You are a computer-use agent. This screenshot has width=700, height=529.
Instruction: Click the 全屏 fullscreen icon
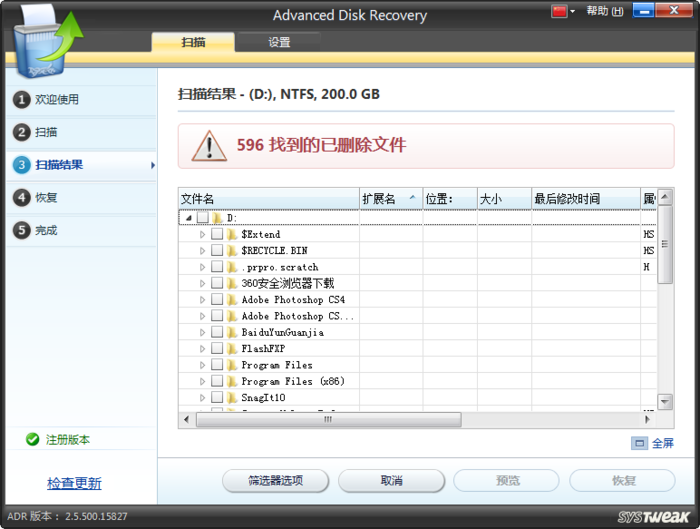[639, 443]
